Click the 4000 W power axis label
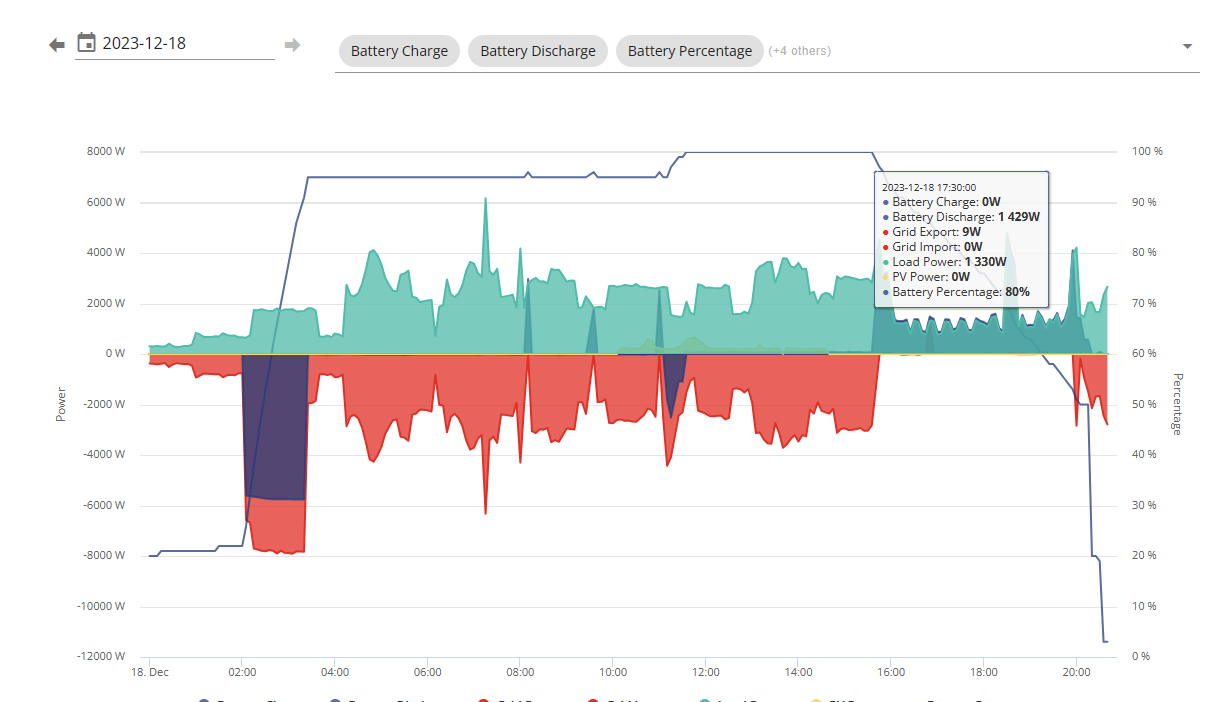1223x702 pixels. [106, 253]
